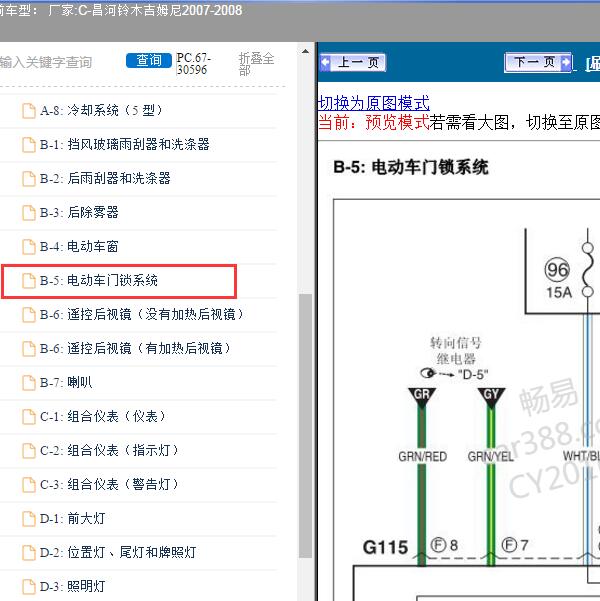Image resolution: width=600 pixels, height=601 pixels.
Task: Click document icon beside D-2 entry
Action: pyautogui.click(x=29, y=553)
